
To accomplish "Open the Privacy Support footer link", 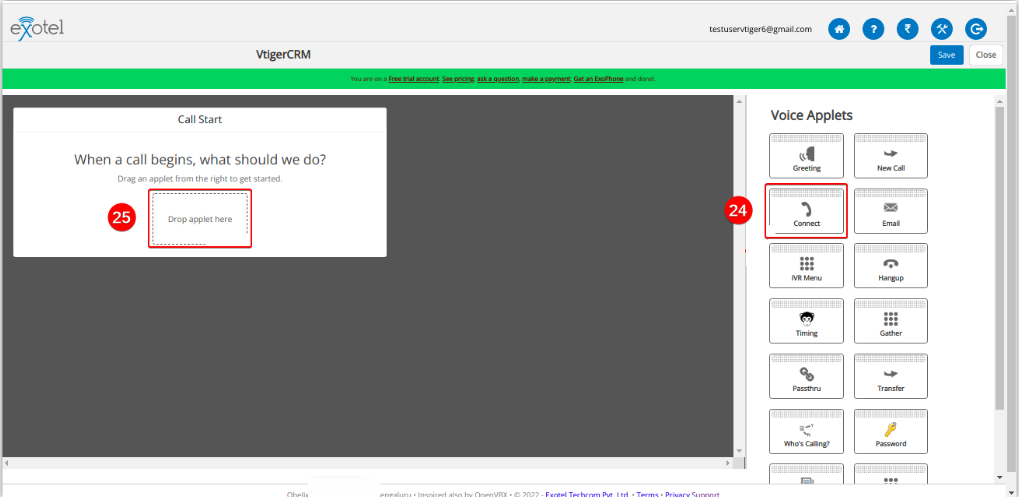I will pyautogui.click(x=691, y=494).
